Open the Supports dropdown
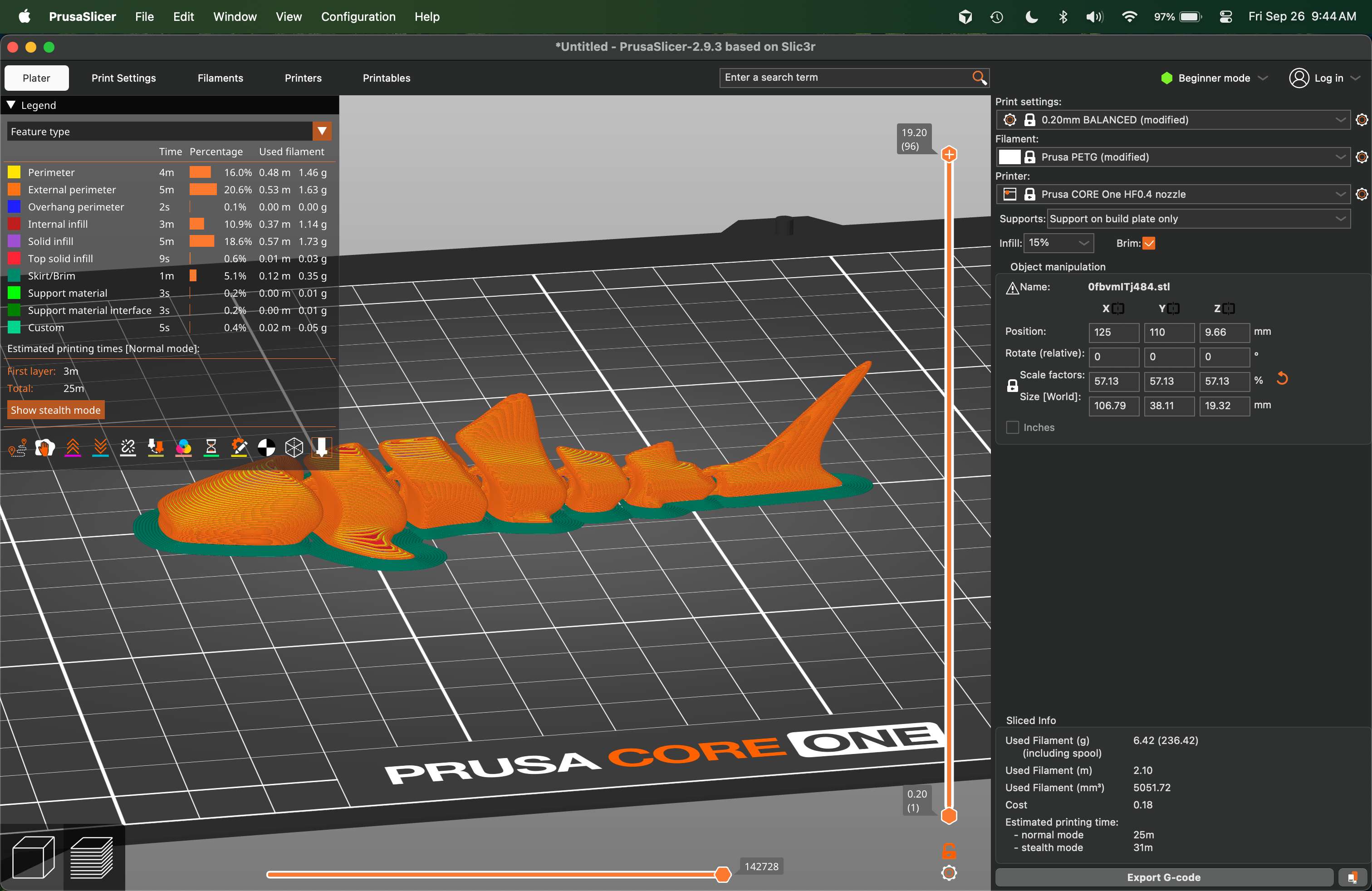Screen dimensions: 1372x891 click(x=1198, y=219)
